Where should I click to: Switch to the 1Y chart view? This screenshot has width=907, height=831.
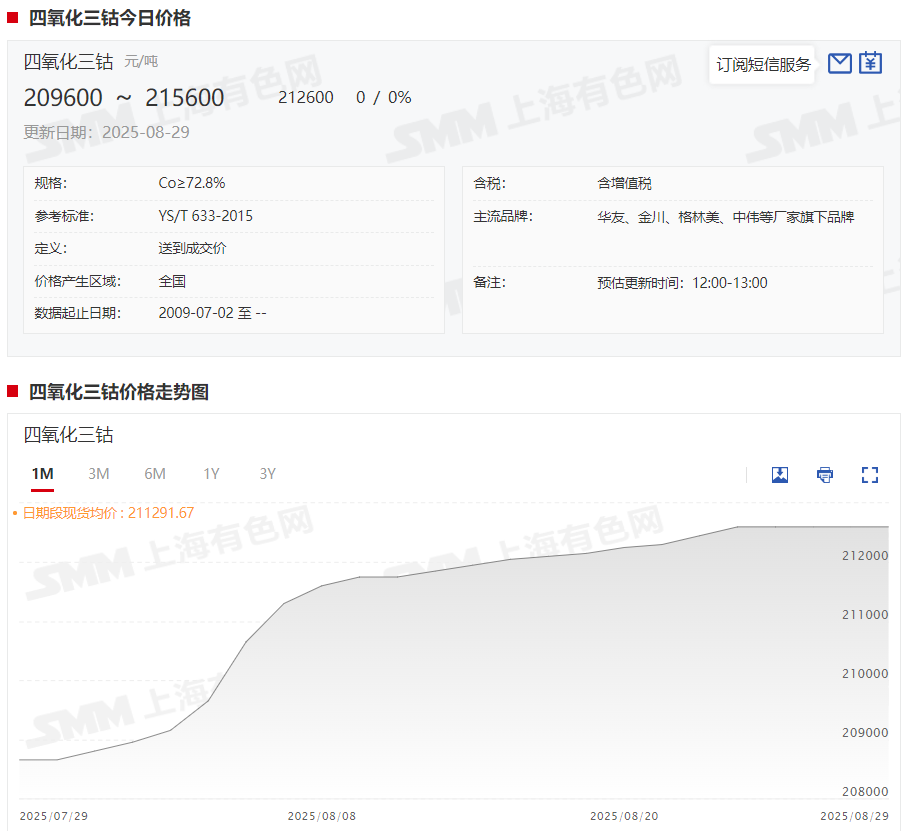point(211,474)
